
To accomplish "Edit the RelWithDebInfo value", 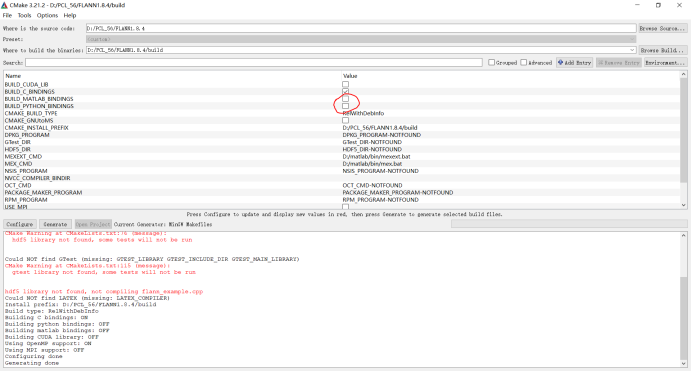I will 363,113.
